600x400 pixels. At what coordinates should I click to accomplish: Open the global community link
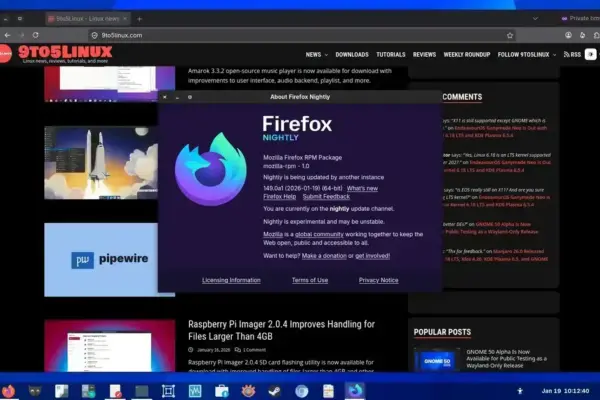click(x=319, y=234)
